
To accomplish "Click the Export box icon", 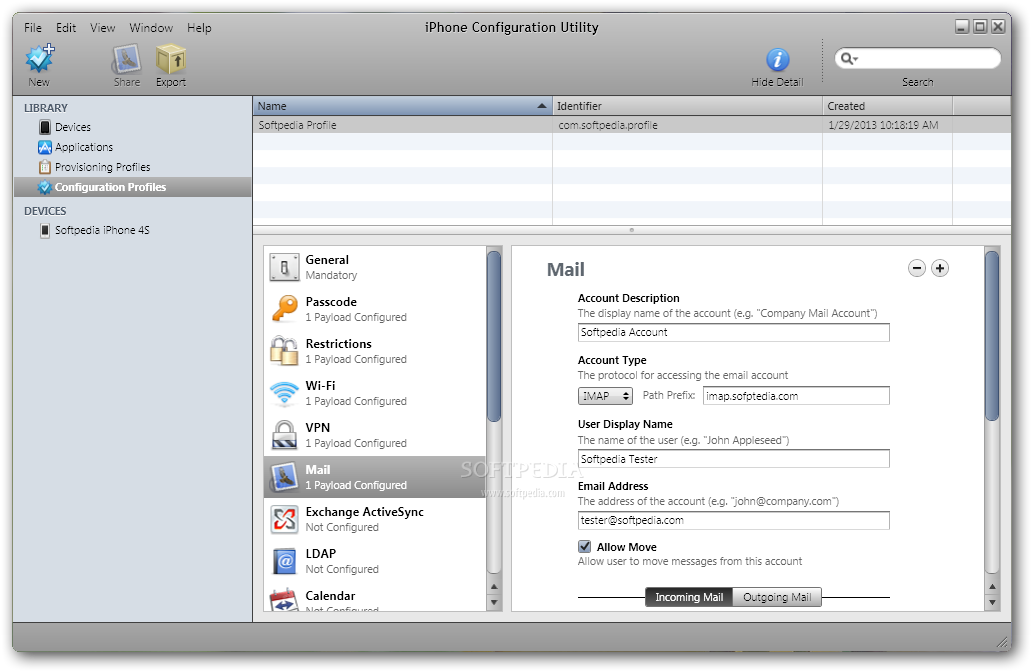I will pos(170,59).
